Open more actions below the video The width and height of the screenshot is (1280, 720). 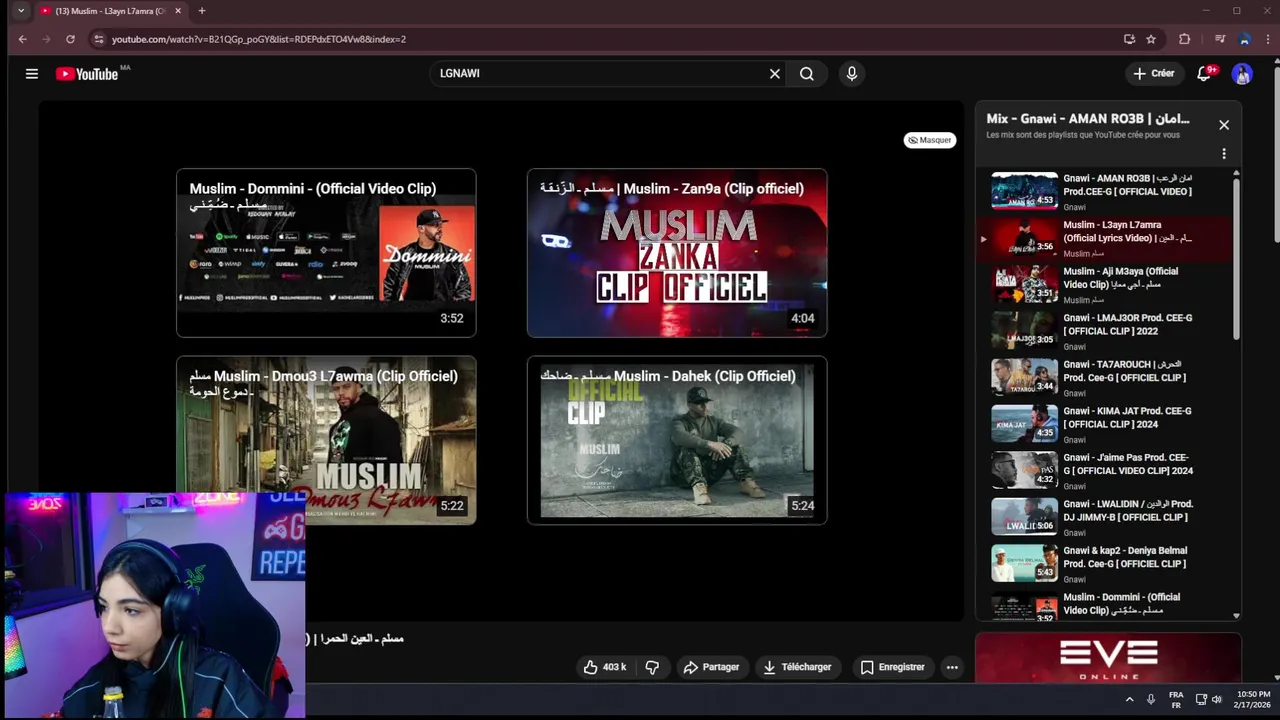952,667
